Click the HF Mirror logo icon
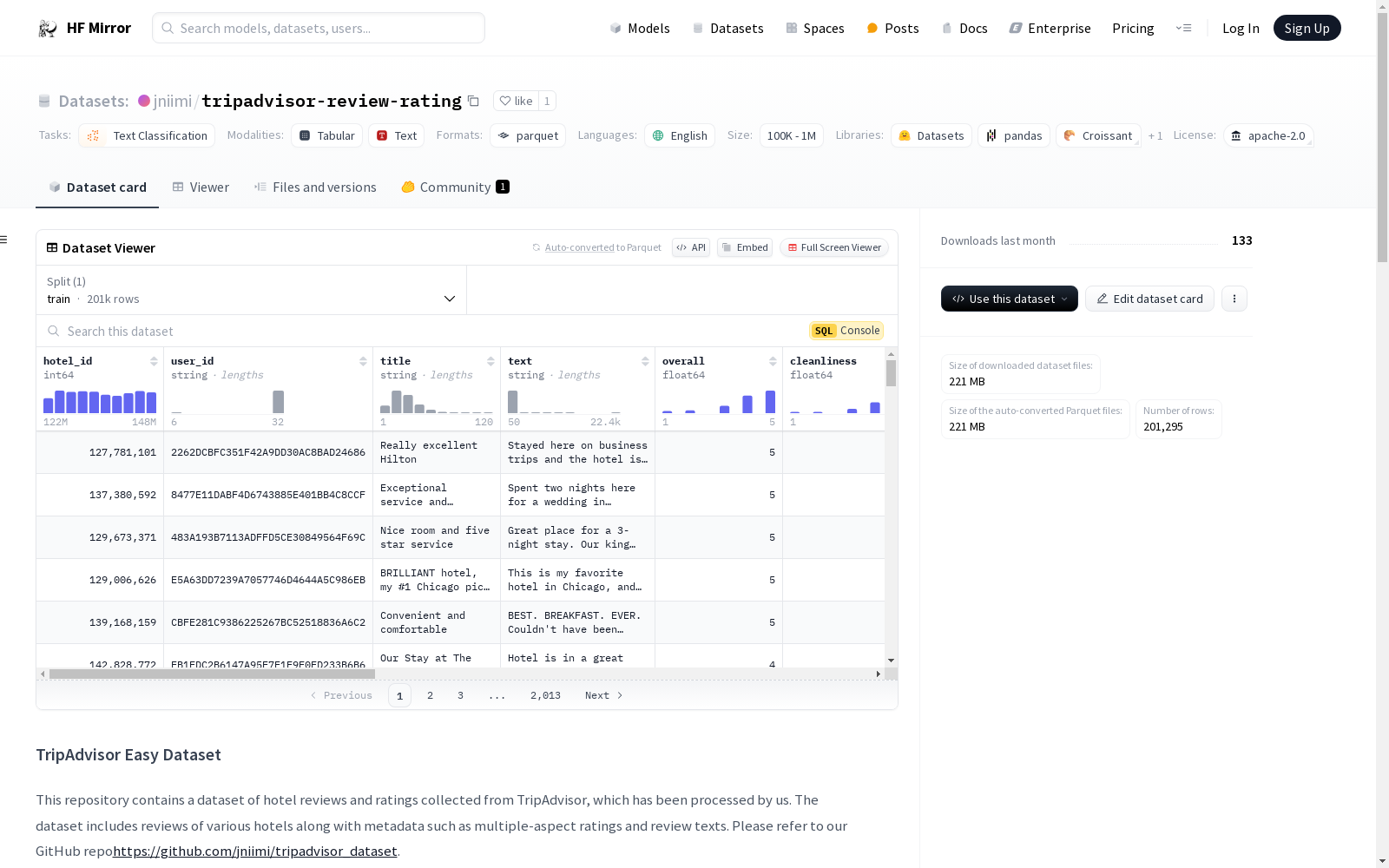 tap(48, 29)
